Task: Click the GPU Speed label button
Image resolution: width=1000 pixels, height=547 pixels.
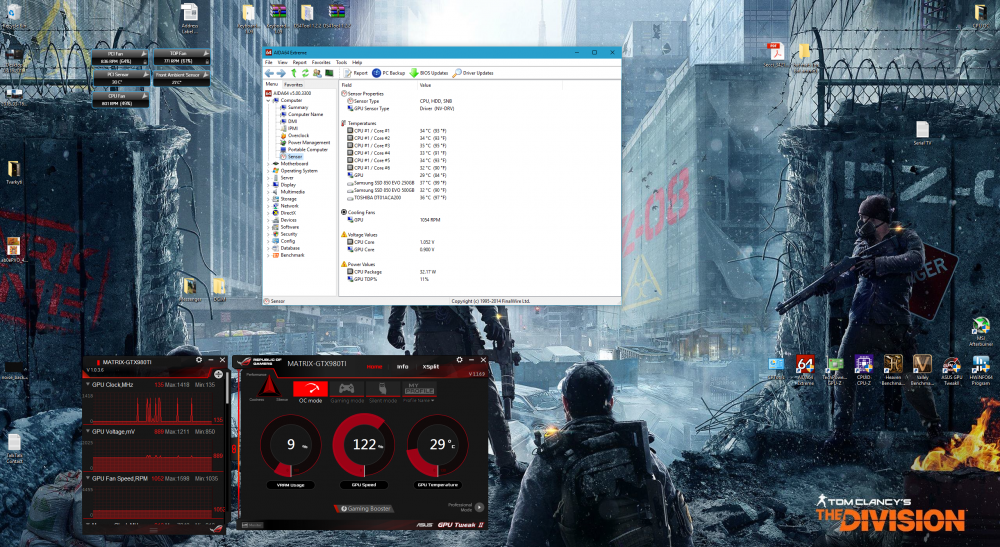Action: 364,485
